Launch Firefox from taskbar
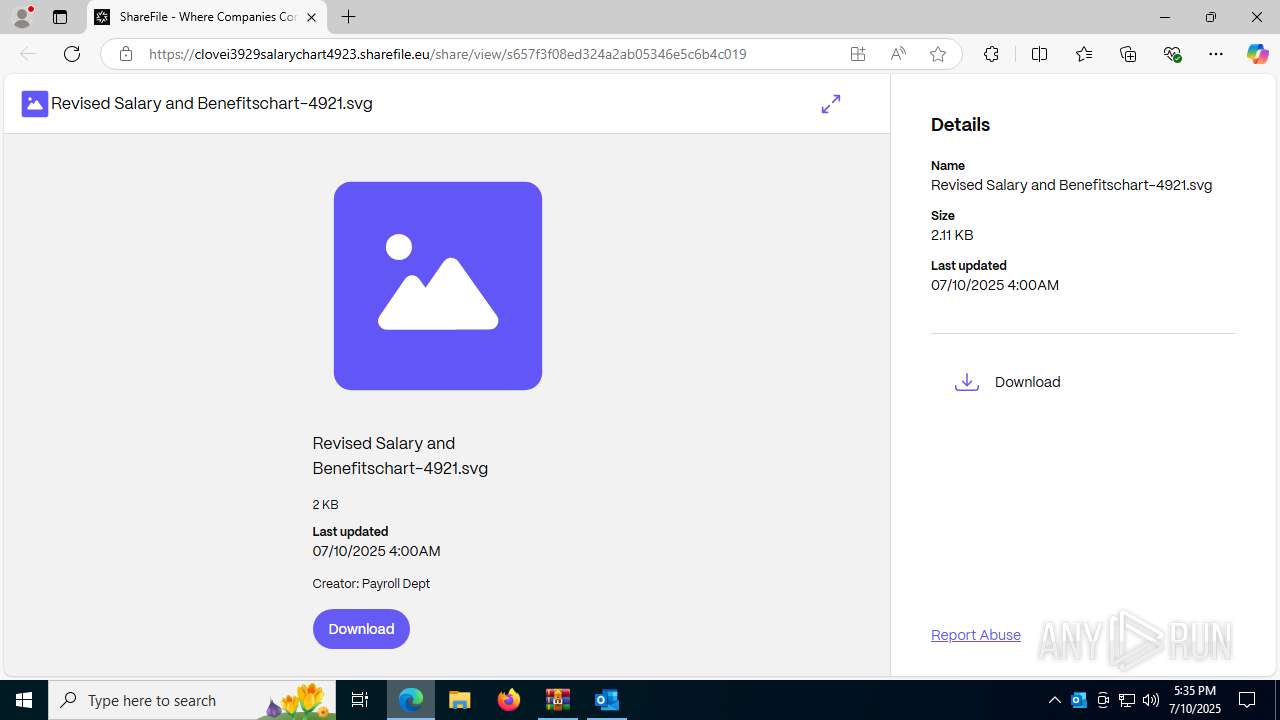Image resolution: width=1280 pixels, height=720 pixels. (509, 700)
